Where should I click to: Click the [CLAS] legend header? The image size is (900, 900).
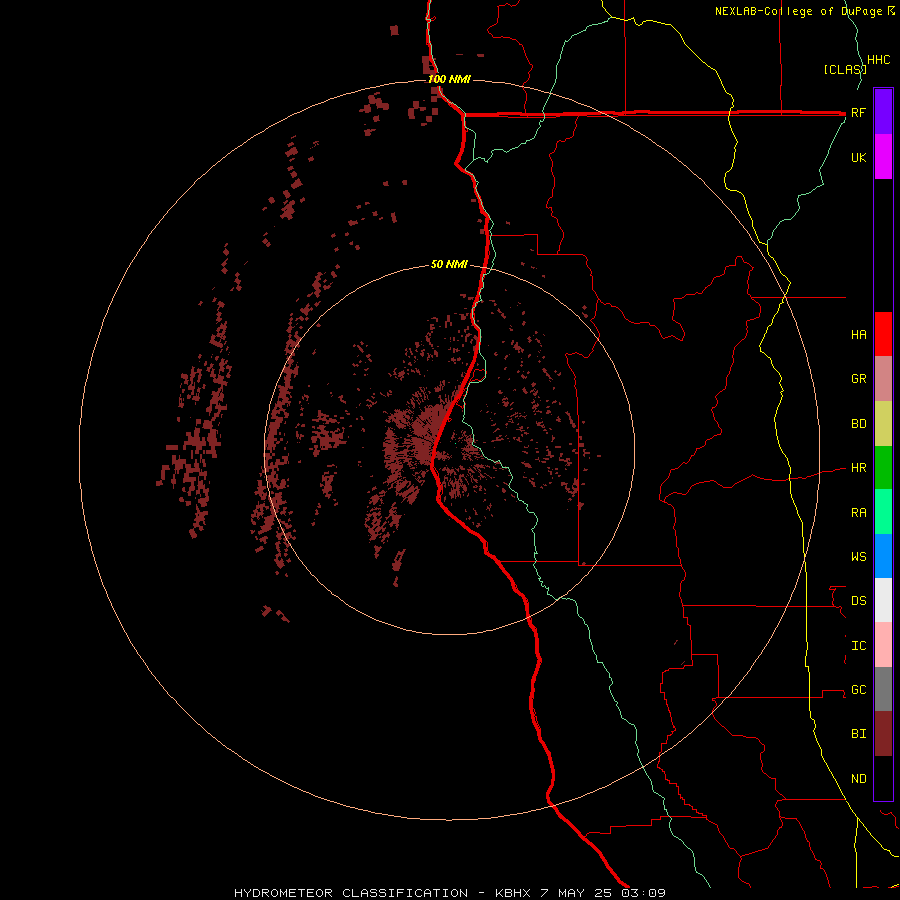click(844, 69)
